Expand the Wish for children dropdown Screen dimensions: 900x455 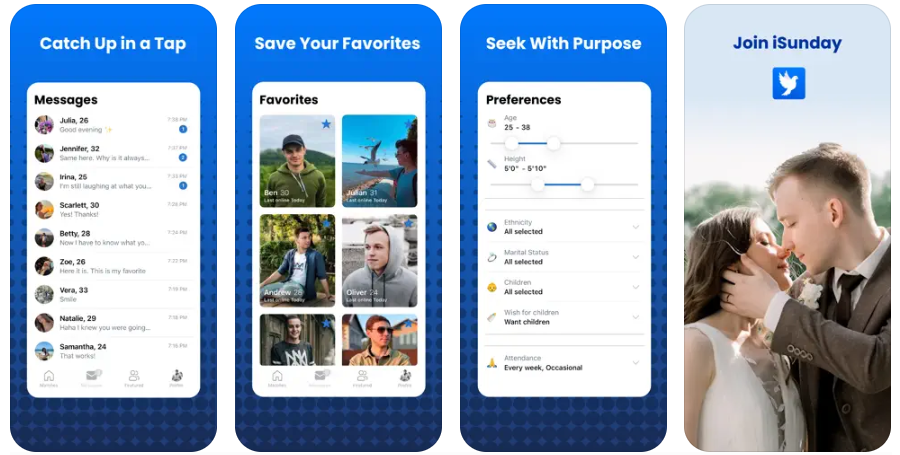point(564,317)
